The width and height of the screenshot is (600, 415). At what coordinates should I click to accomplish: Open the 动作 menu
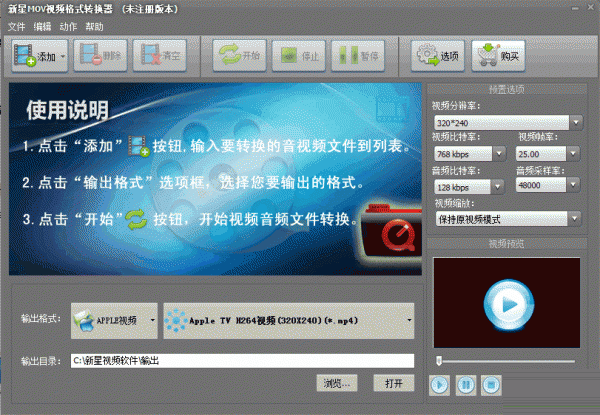click(68, 26)
